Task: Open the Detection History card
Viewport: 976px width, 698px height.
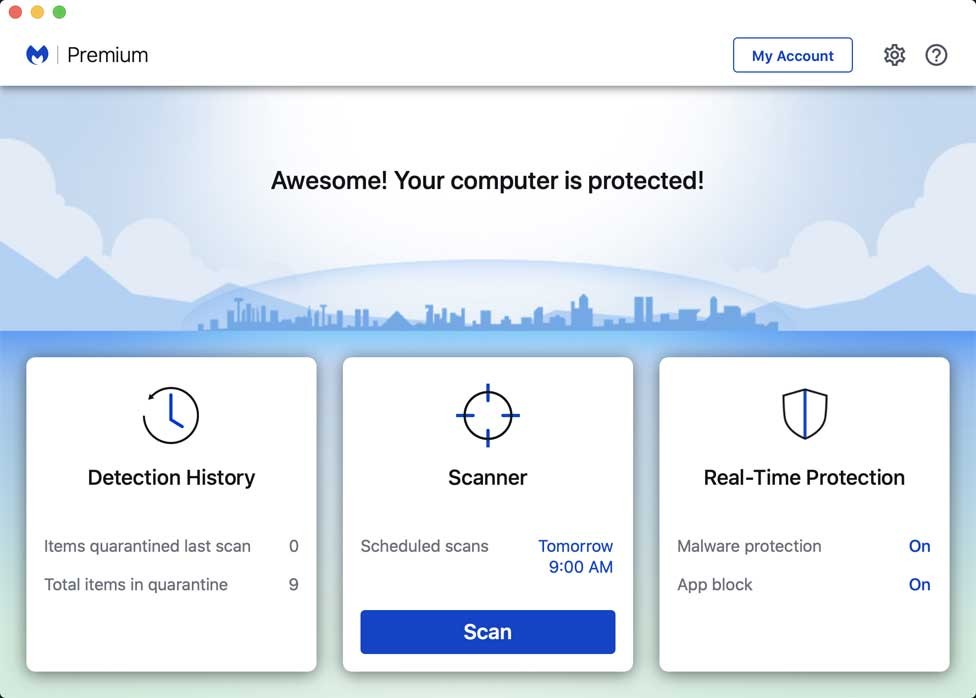Action: pyautogui.click(x=170, y=477)
